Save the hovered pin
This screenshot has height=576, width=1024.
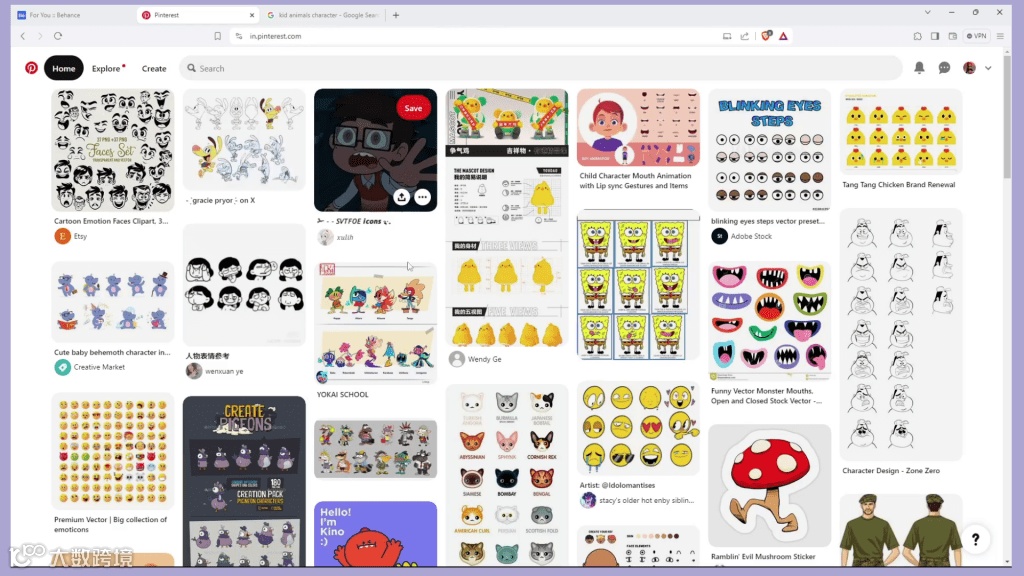(413, 108)
